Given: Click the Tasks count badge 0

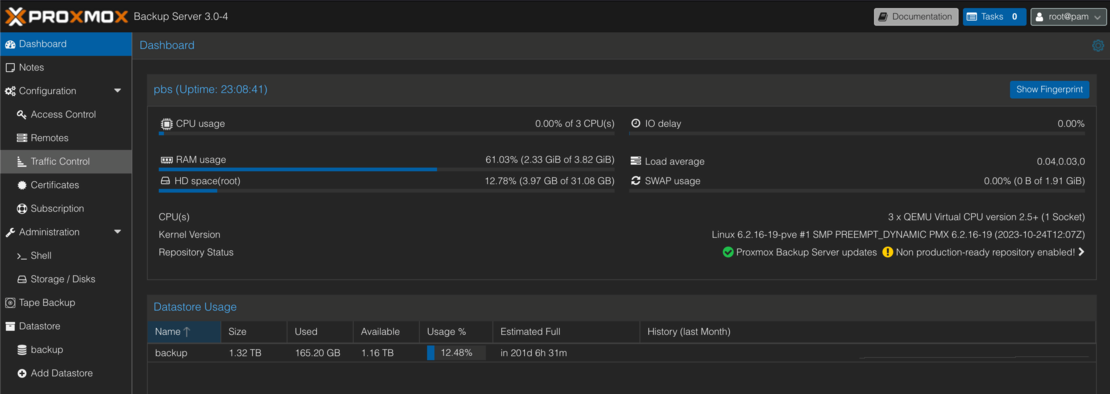Looking at the screenshot, I should tap(1014, 16).
